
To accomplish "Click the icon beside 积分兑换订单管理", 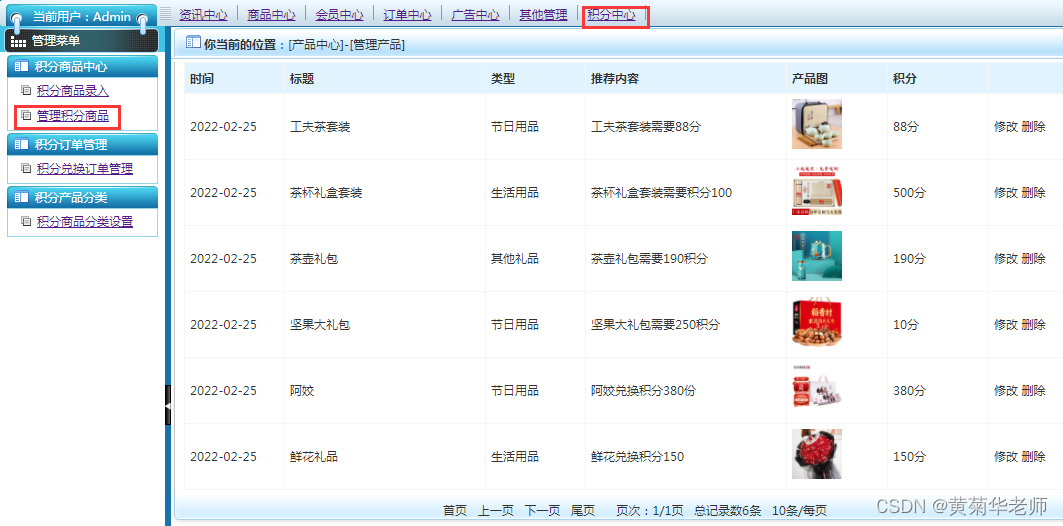I will tap(26, 169).
